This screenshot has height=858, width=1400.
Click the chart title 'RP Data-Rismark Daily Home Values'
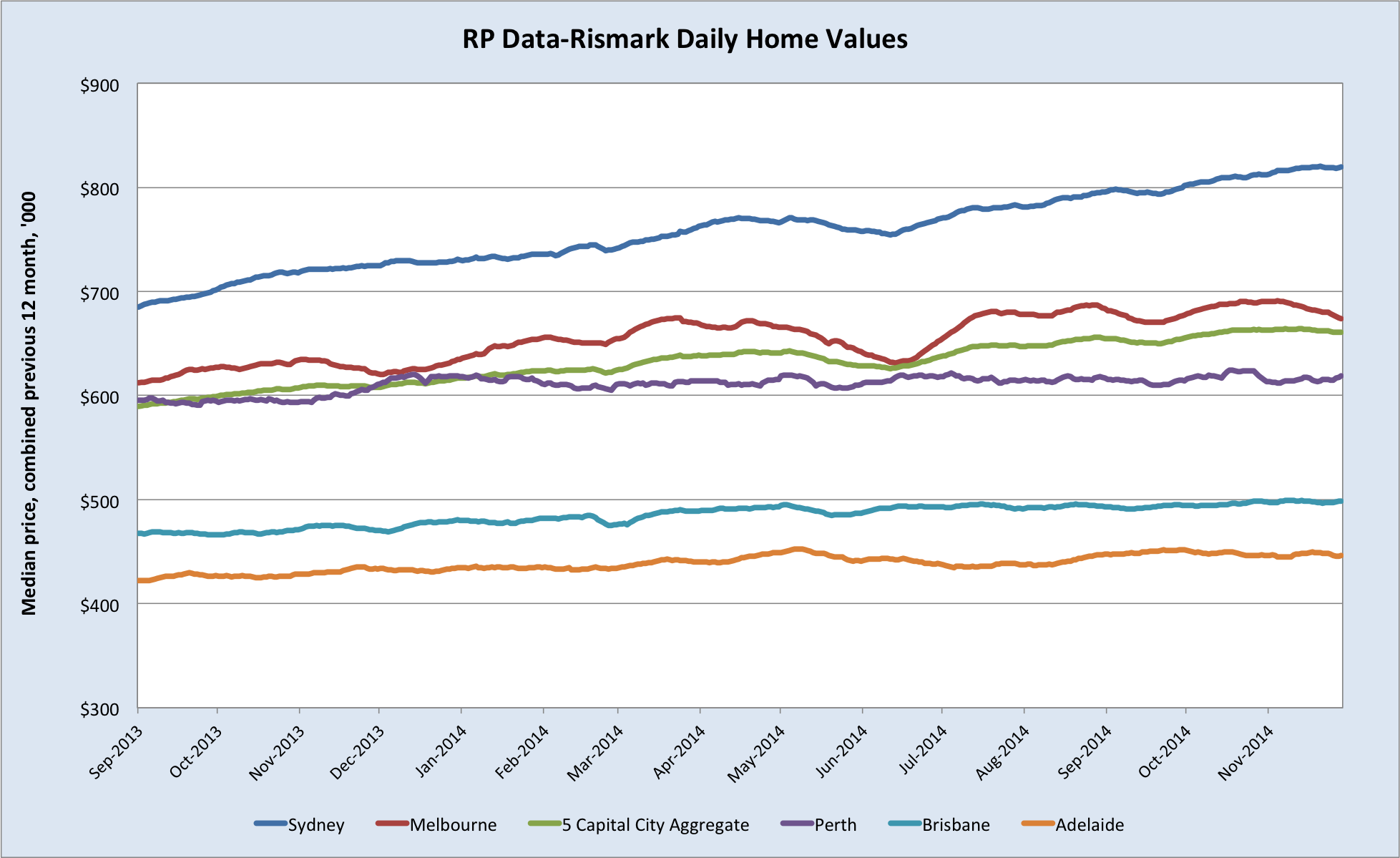tap(685, 39)
